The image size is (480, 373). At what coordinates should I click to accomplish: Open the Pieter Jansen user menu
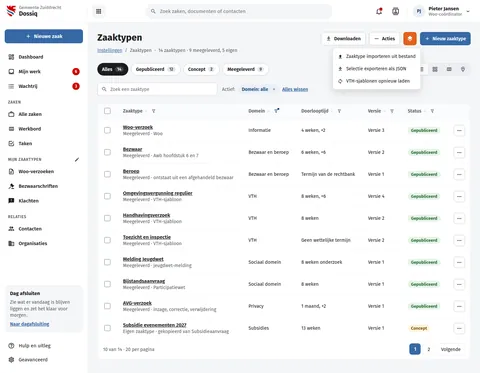point(442,11)
